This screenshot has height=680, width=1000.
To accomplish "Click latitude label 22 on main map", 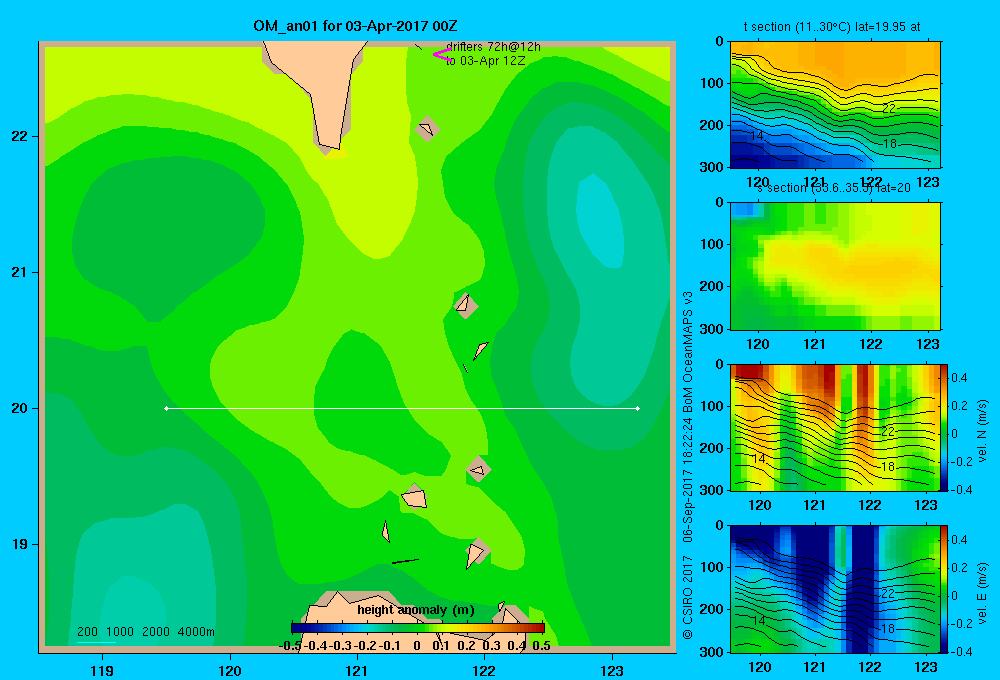I will coord(20,136).
